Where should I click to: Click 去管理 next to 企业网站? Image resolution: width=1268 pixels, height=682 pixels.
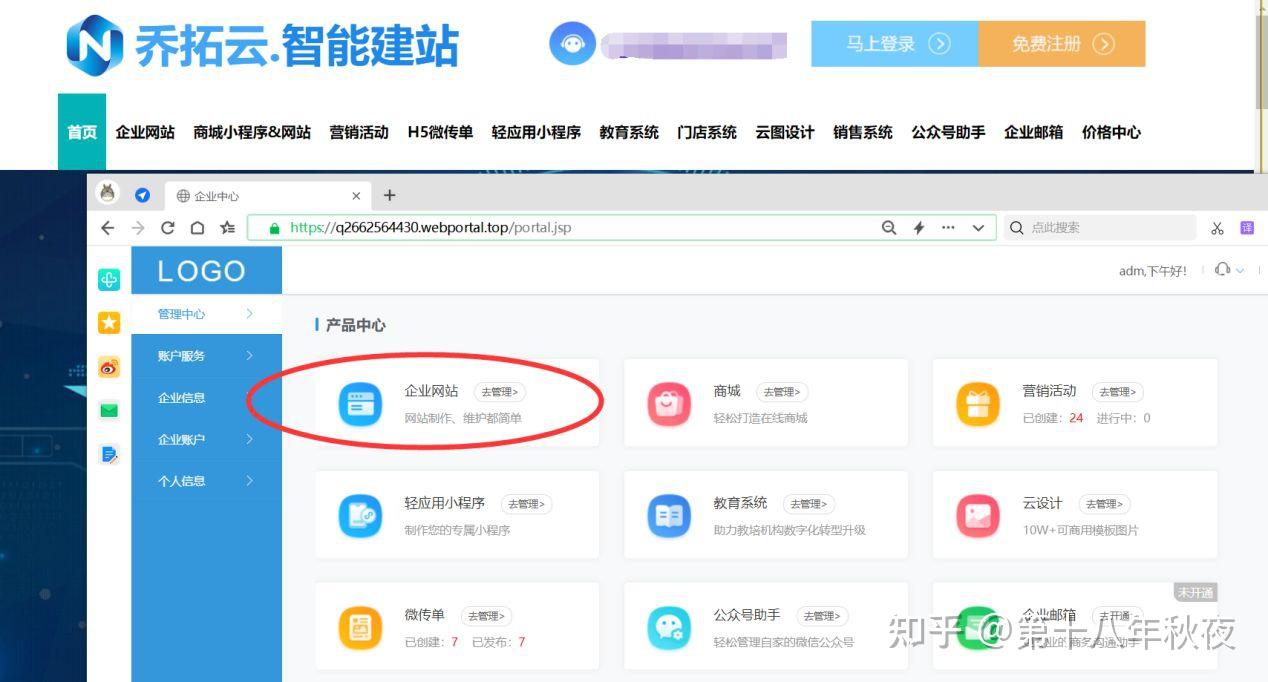tap(501, 392)
